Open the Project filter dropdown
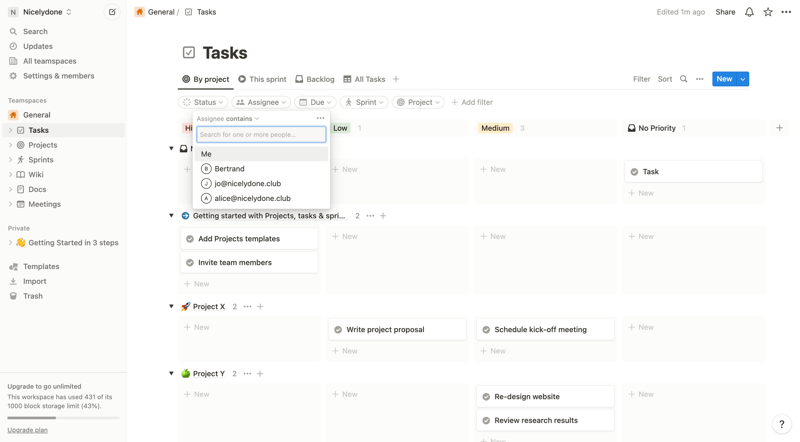 point(418,102)
